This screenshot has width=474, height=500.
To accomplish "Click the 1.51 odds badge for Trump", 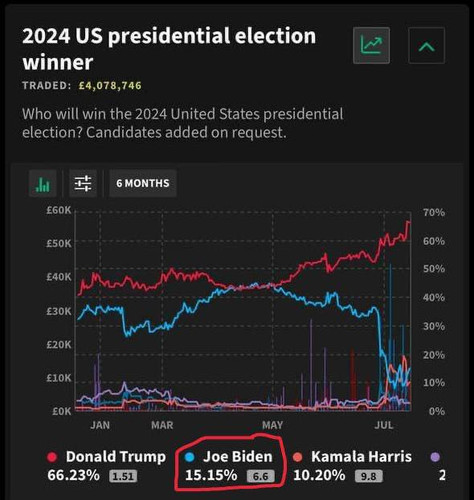I will coord(123,476).
